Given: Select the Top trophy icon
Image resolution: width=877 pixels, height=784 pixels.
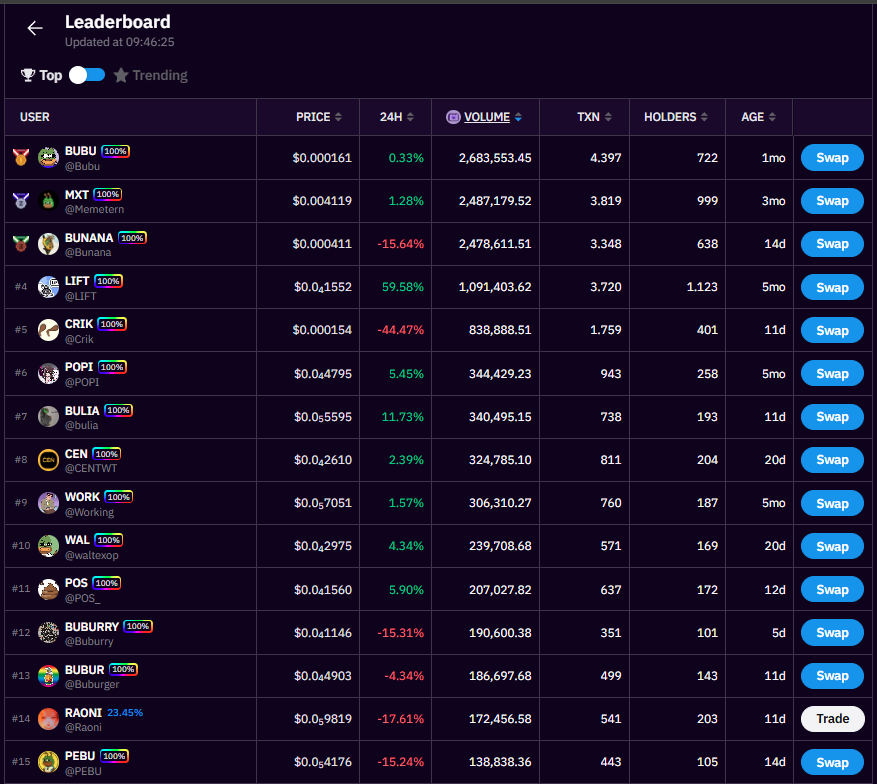Looking at the screenshot, I should (x=28, y=75).
